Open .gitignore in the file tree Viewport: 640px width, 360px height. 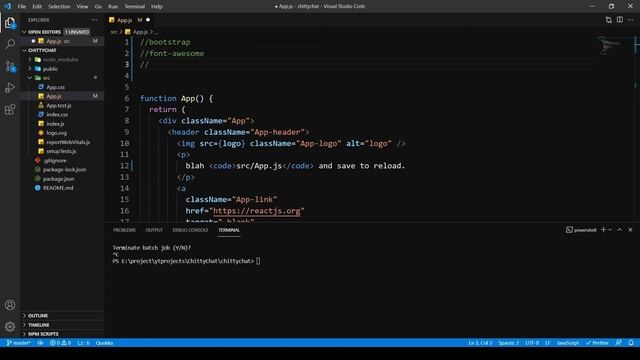(55, 160)
